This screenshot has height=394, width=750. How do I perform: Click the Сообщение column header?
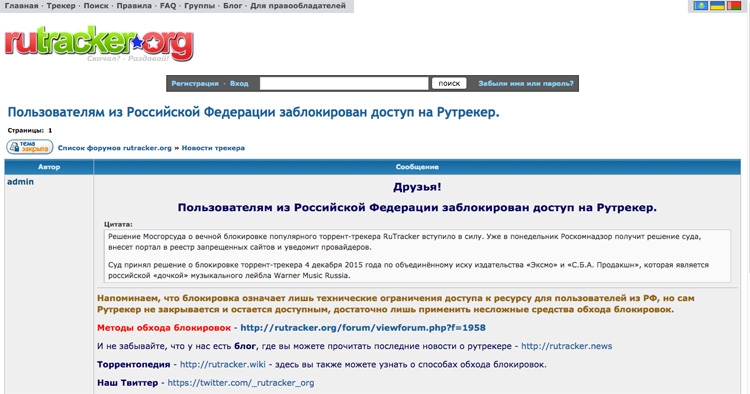(x=417, y=167)
